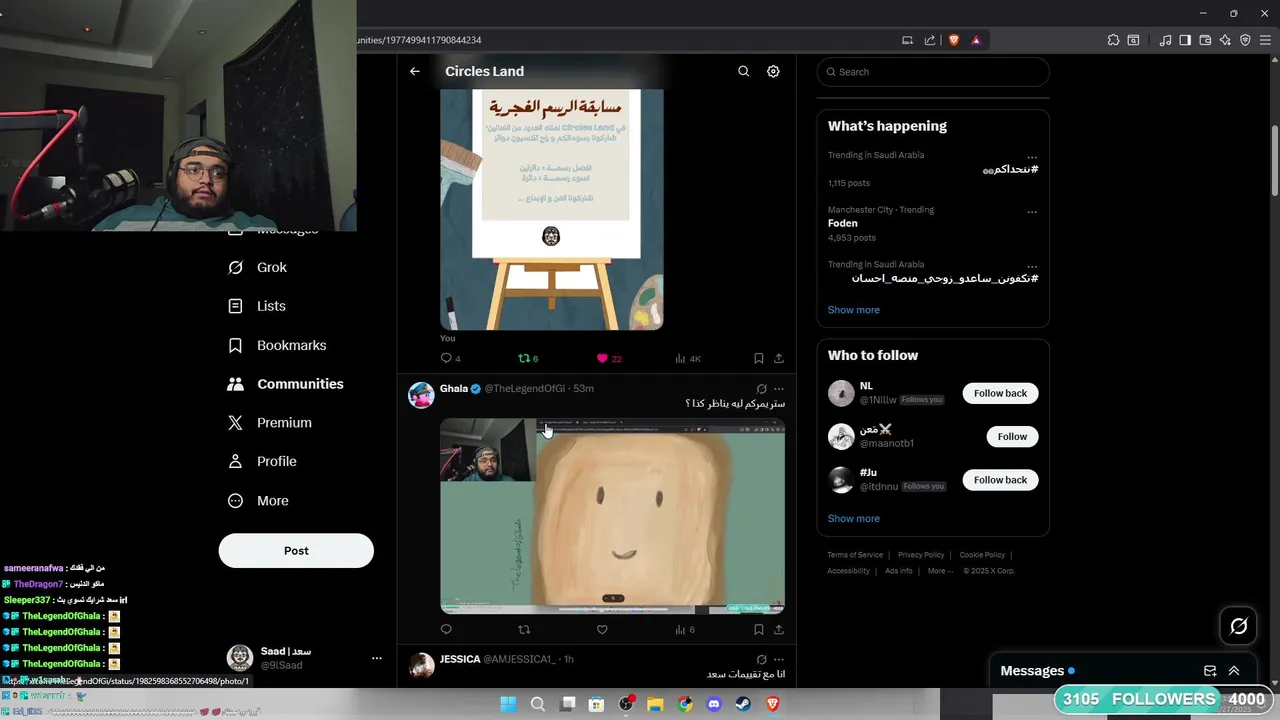Open Bookmarks in the sidebar

tap(277, 345)
